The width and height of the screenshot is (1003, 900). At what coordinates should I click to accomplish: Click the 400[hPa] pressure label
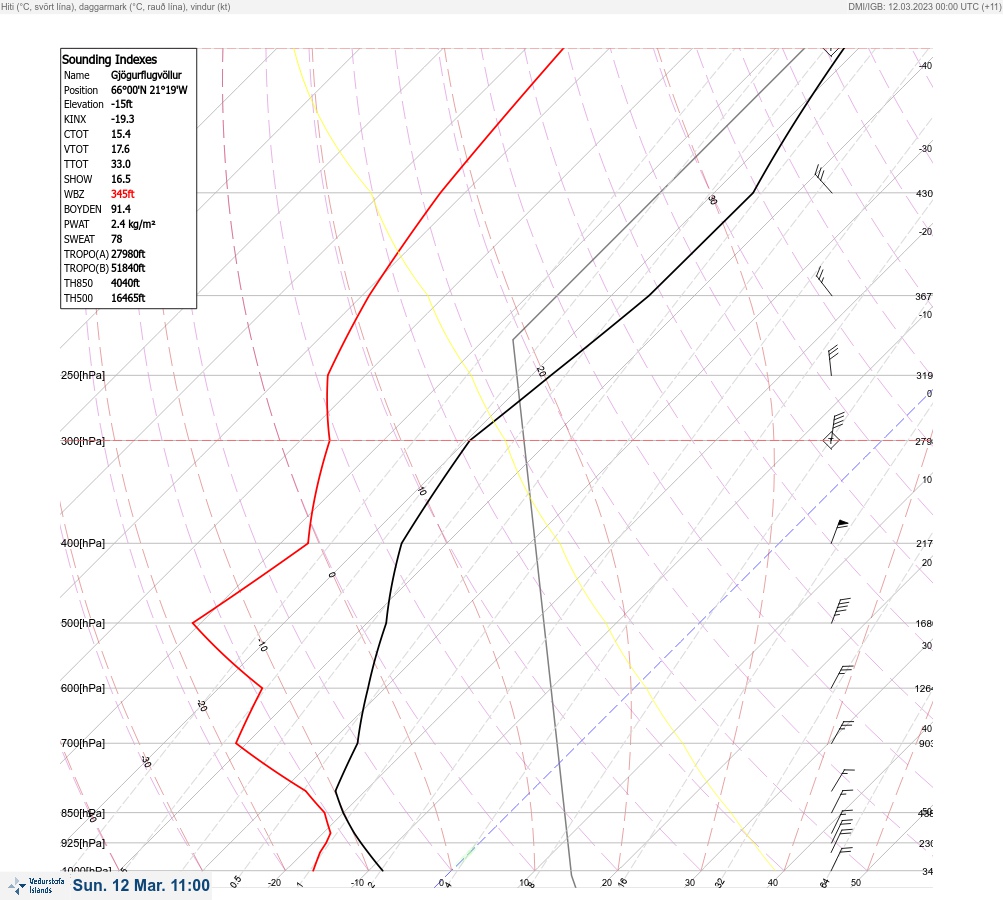(x=83, y=543)
